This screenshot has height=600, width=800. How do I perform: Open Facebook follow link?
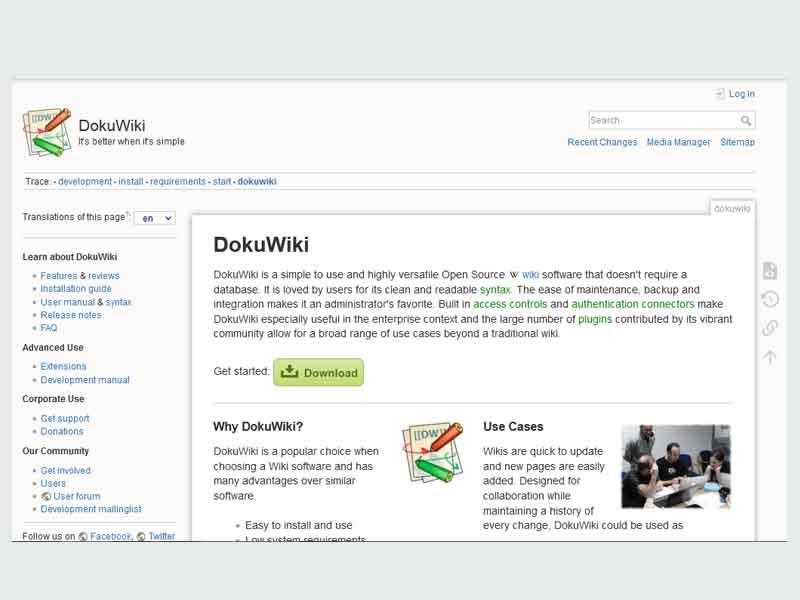[x=110, y=536]
